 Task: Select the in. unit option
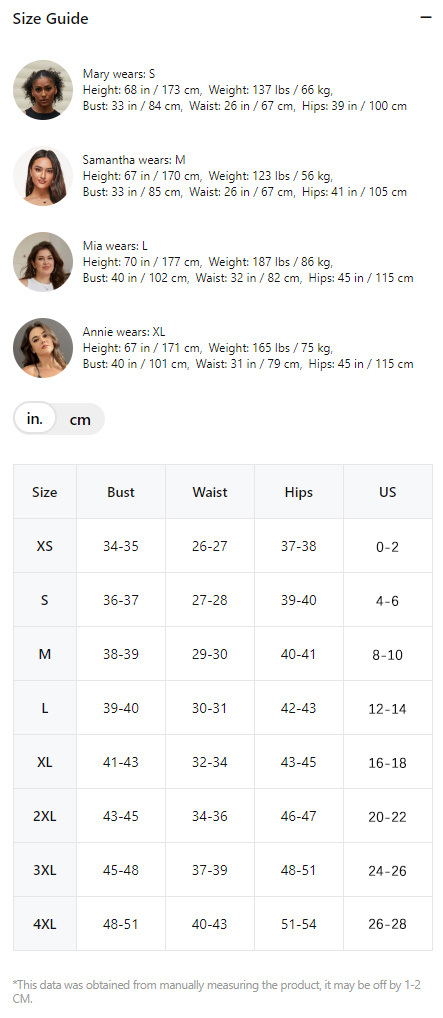click(x=35, y=419)
